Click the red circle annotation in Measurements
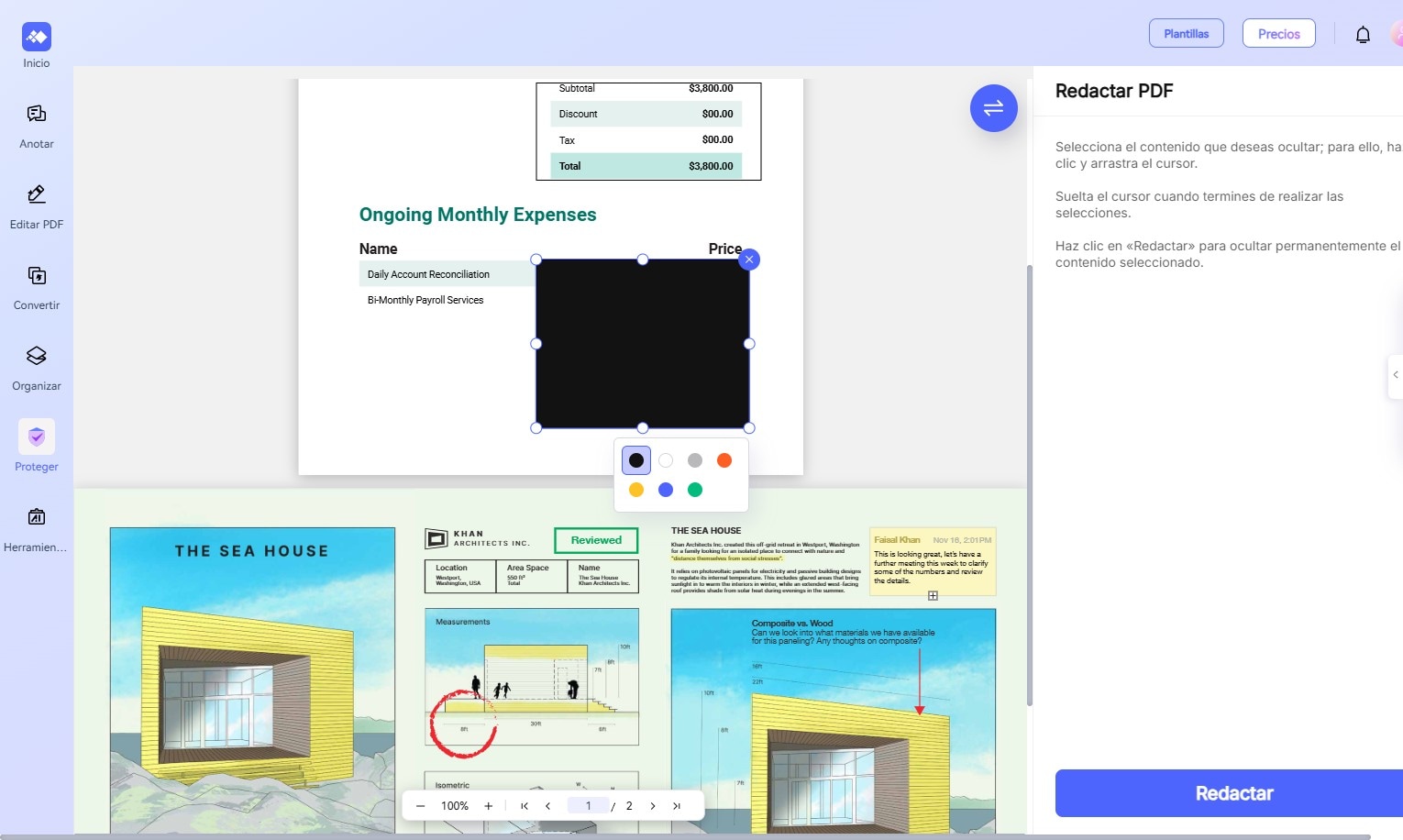This screenshot has width=1403, height=840. pyautogui.click(x=463, y=724)
